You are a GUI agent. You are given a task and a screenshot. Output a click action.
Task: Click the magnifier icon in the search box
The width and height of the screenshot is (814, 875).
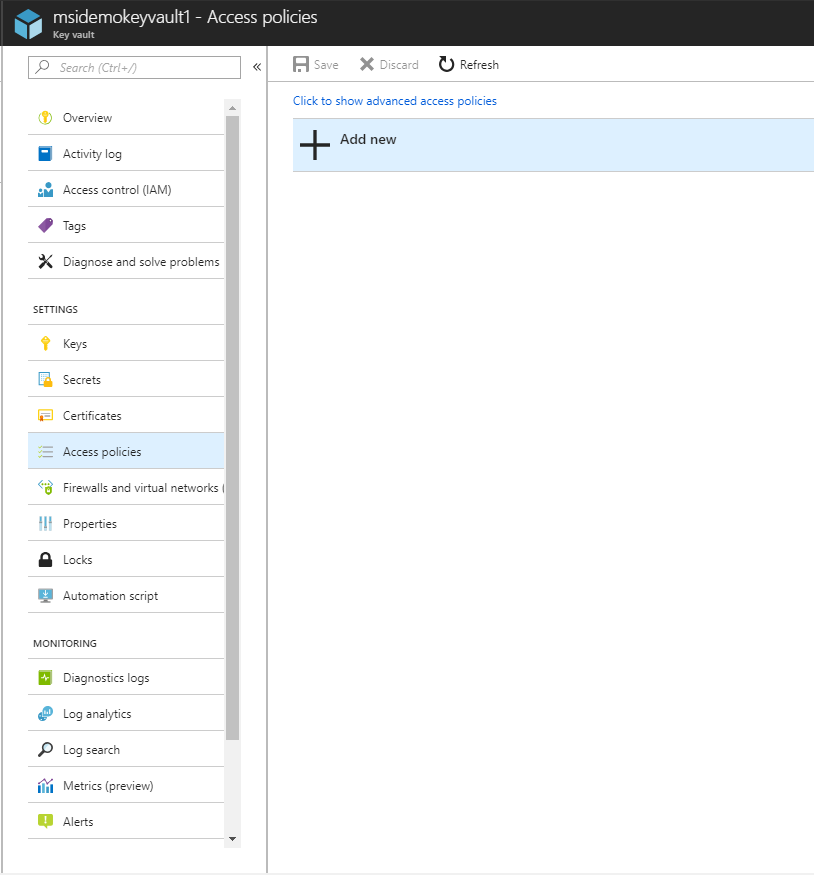(42, 67)
